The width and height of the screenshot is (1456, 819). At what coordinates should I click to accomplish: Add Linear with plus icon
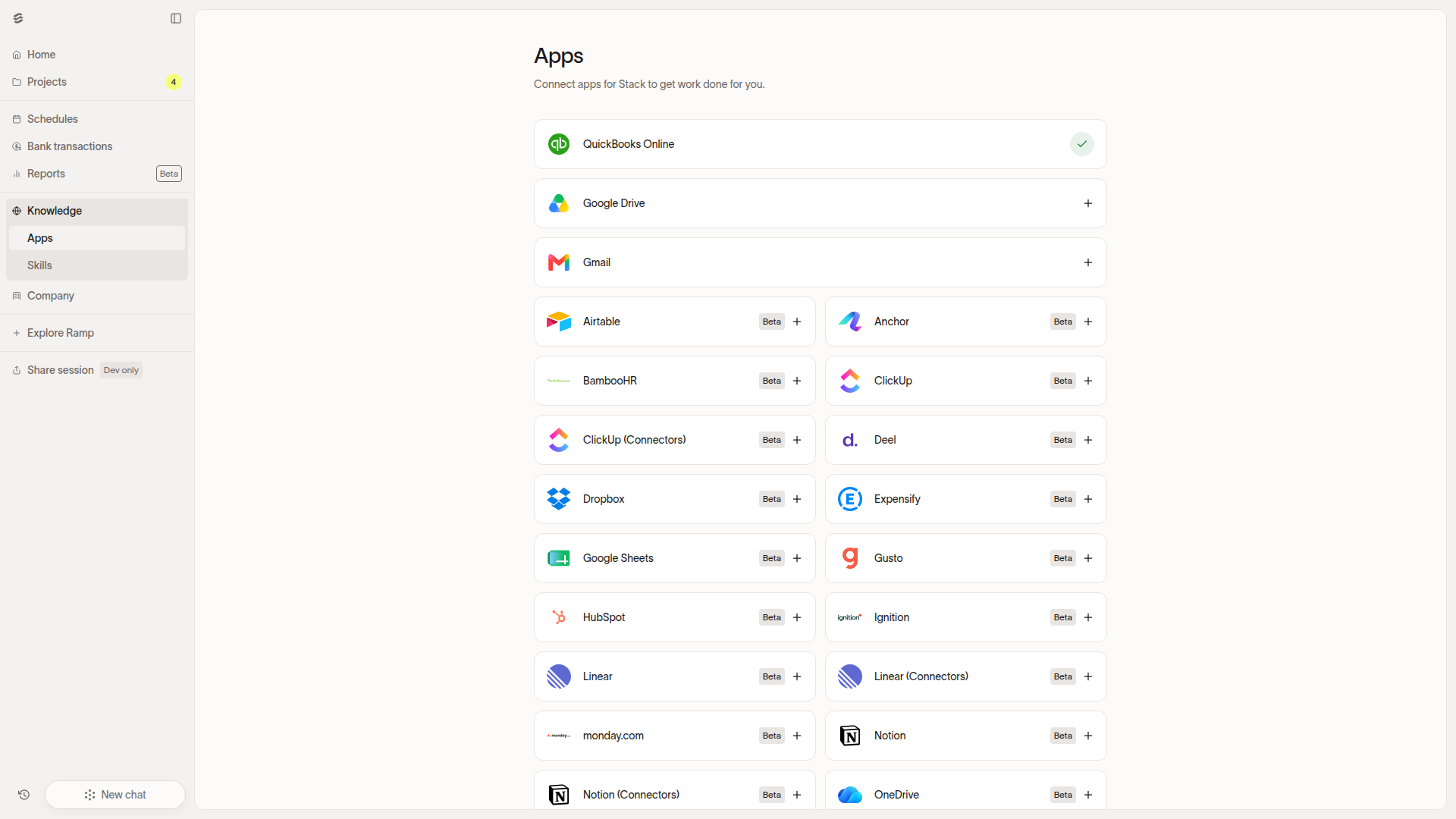797,676
